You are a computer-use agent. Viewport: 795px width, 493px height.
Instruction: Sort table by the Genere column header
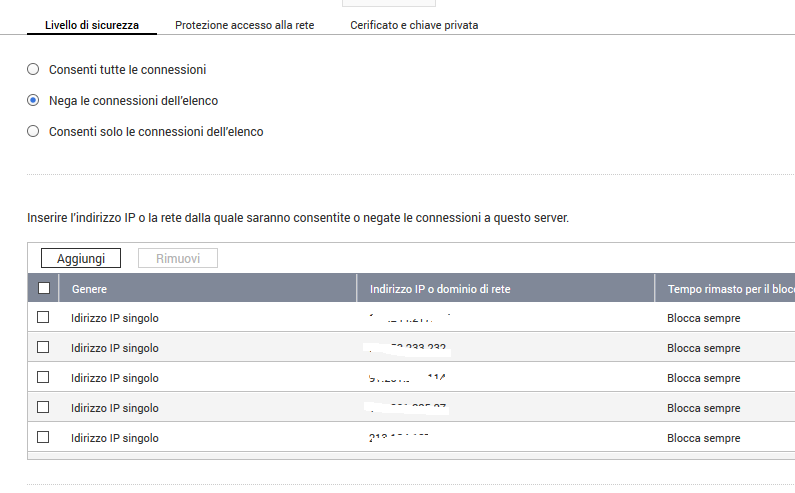coord(90,289)
